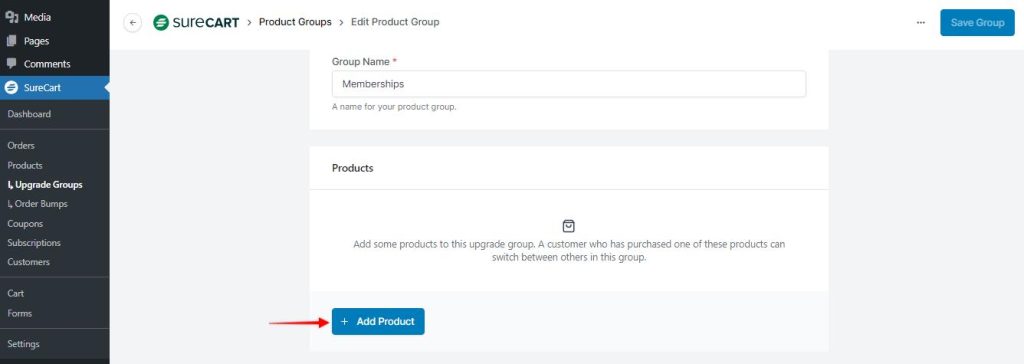Click the SureCart icon in sidebar

[11, 88]
